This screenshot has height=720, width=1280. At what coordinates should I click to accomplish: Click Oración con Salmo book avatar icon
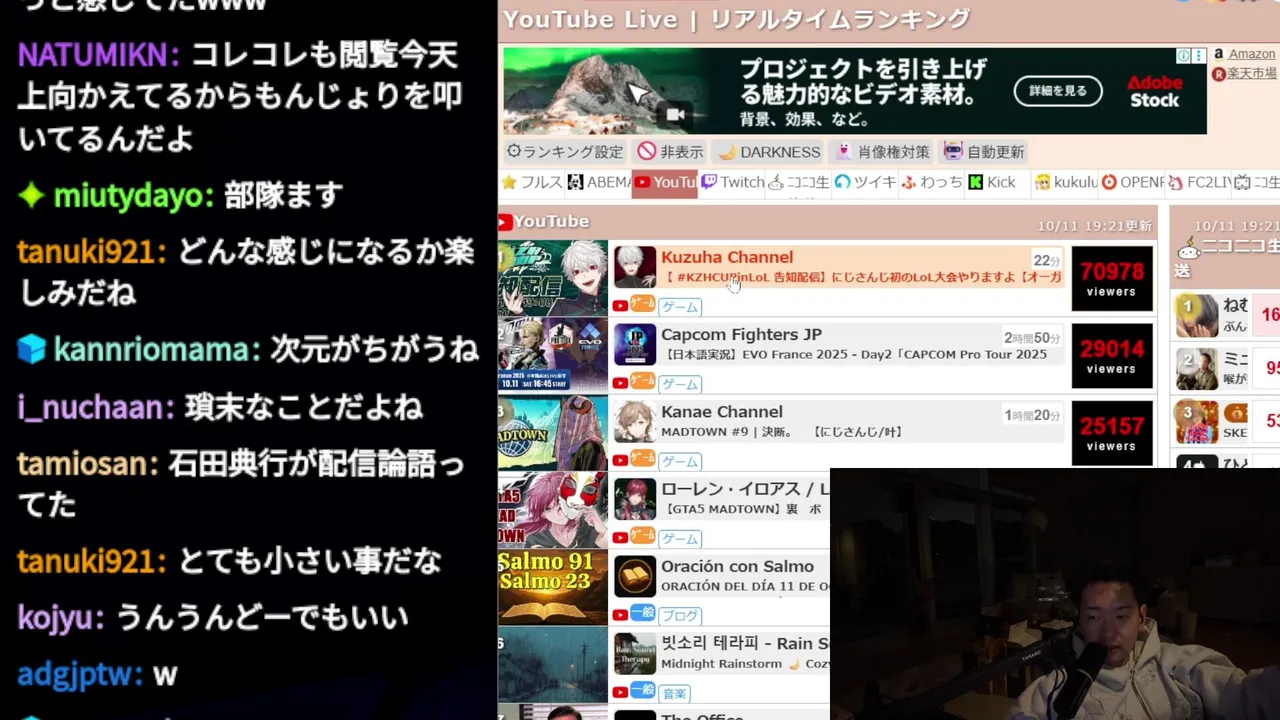click(x=635, y=576)
